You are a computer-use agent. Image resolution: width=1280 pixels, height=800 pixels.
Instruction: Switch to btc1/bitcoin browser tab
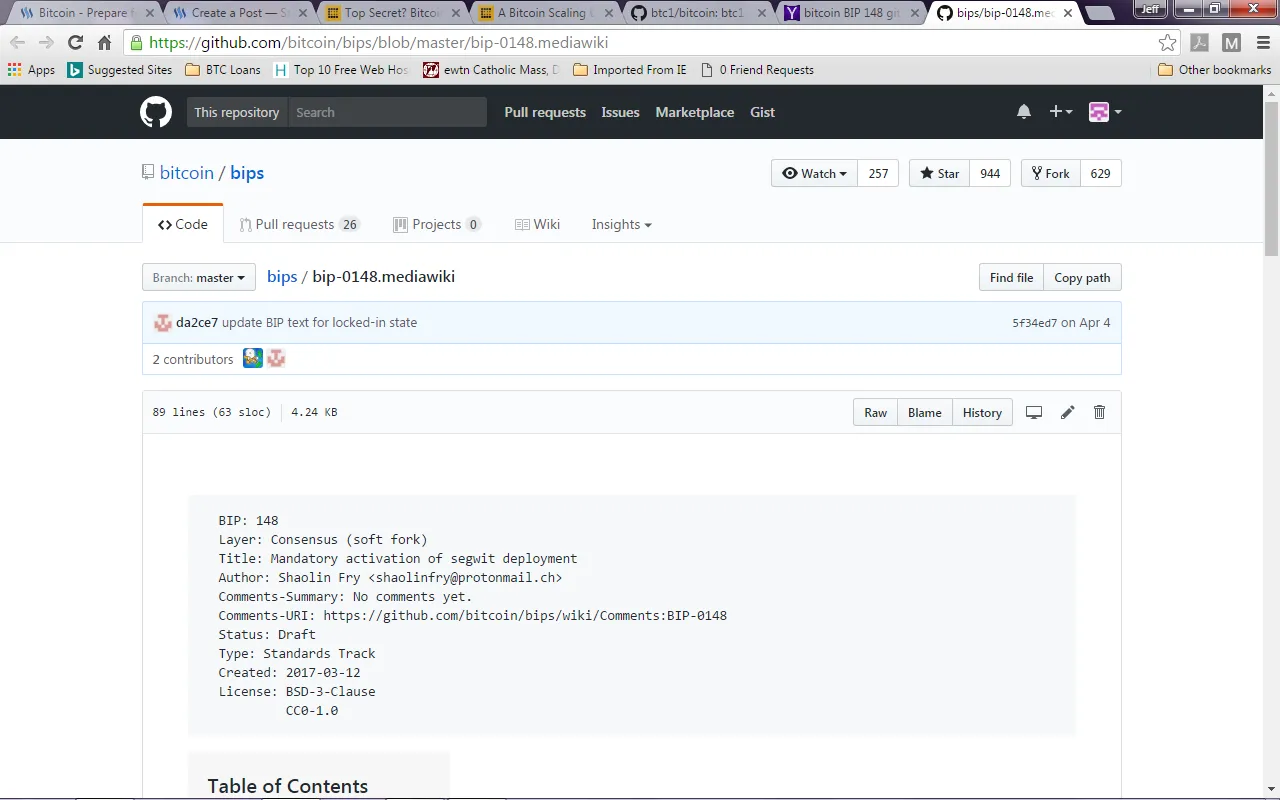[x=697, y=13]
